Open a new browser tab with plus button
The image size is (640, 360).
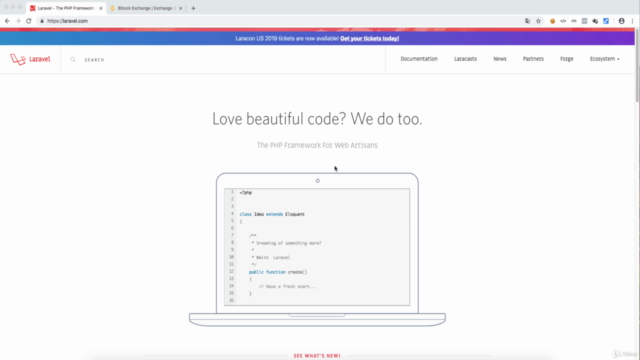[x=193, y=8]
